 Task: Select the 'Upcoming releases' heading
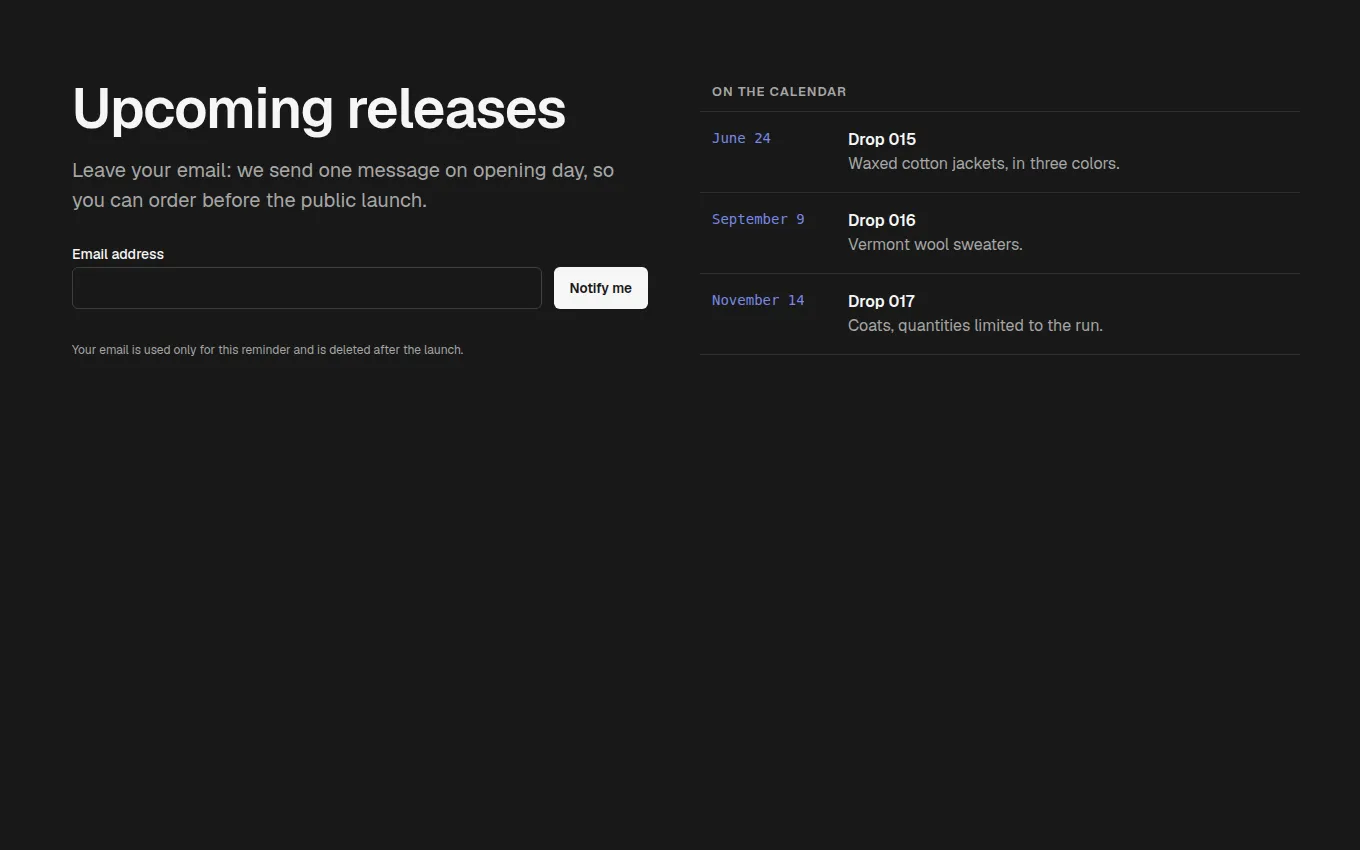pos(319,109)
